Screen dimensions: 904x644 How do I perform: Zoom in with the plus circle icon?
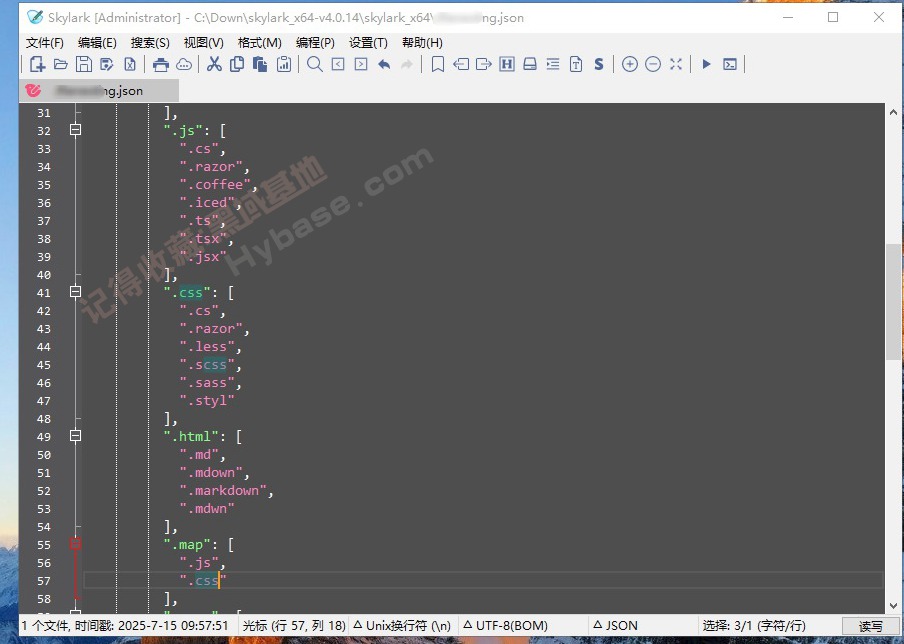pos(630,64)
